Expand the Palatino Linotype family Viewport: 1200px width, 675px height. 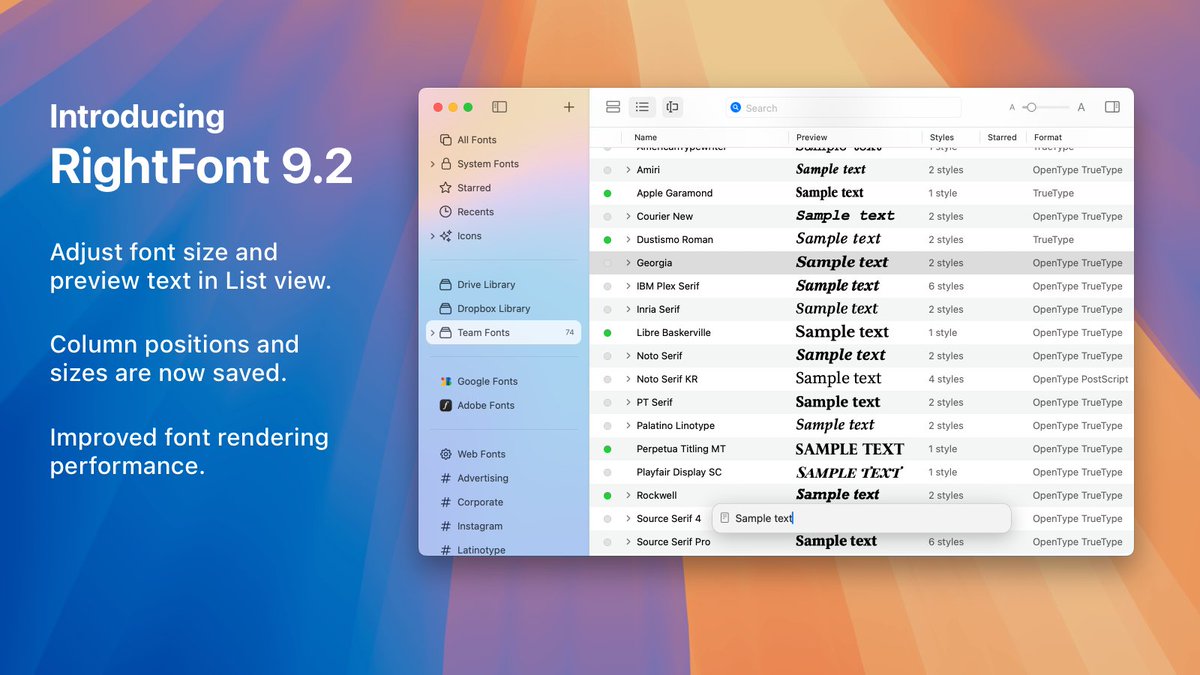(x=628, y=426)
